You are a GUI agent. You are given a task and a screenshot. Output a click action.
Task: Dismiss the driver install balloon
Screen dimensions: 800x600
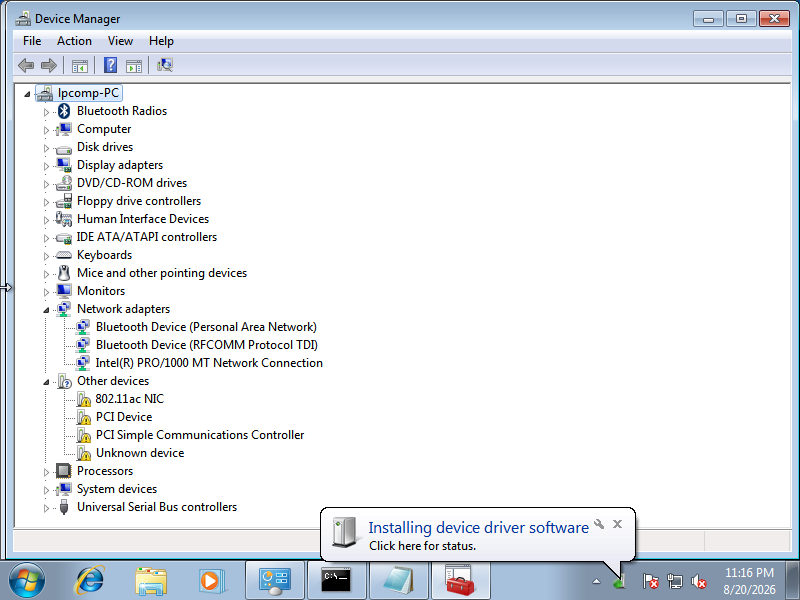[x=617, y=524]
